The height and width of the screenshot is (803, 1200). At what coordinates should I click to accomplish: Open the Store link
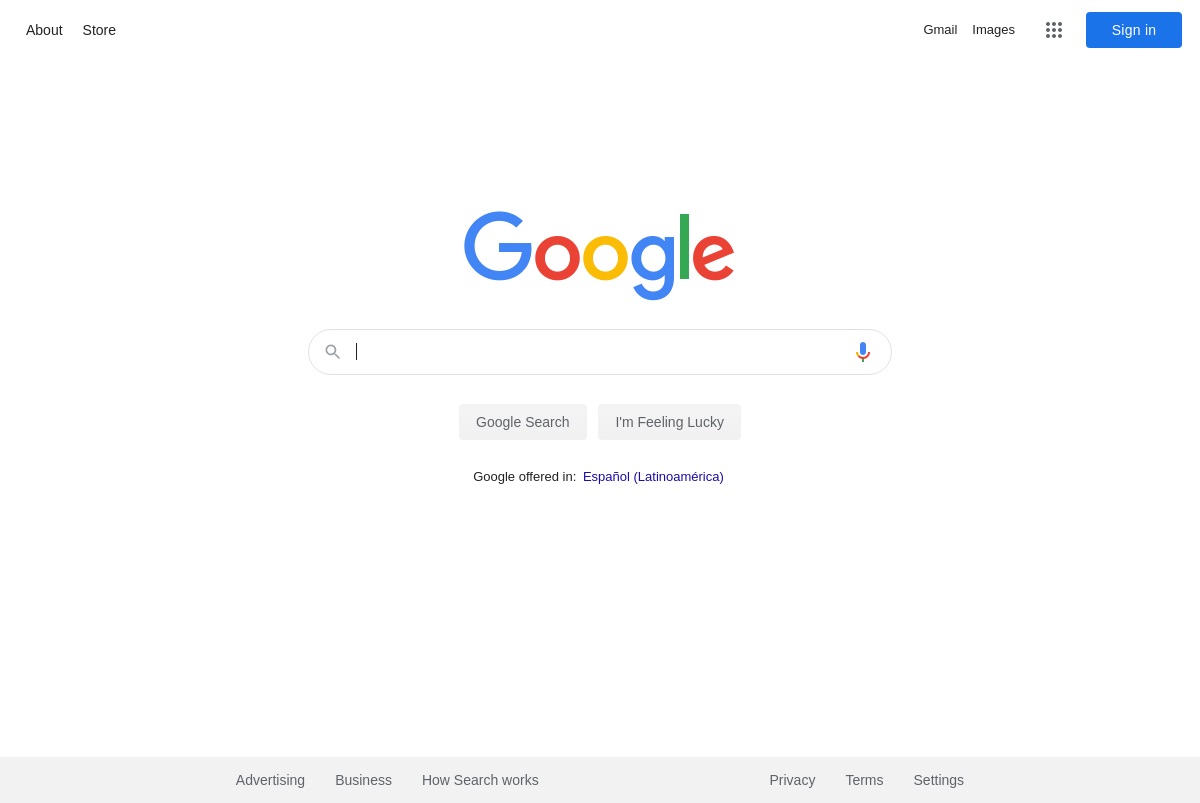(x=99, y=30)
